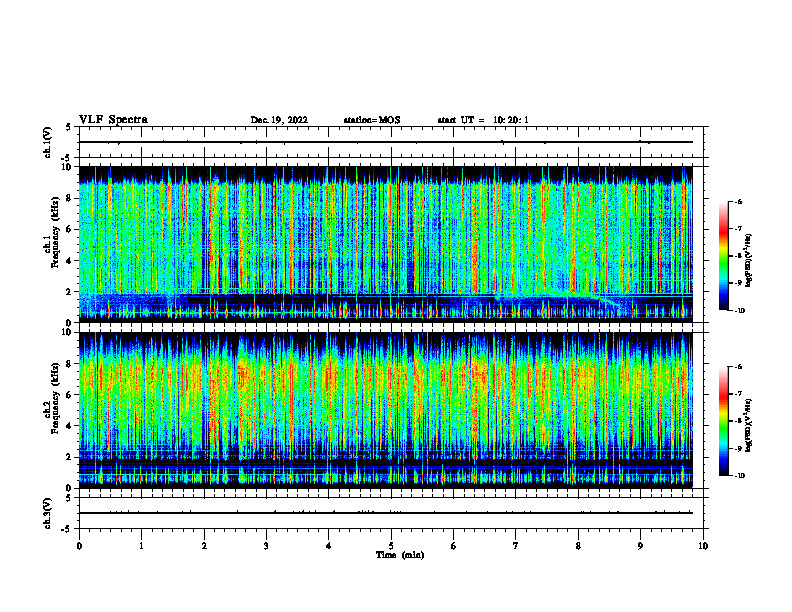
Task: Click the ch.3 waveform voltage trace panel
Action: 391,513
